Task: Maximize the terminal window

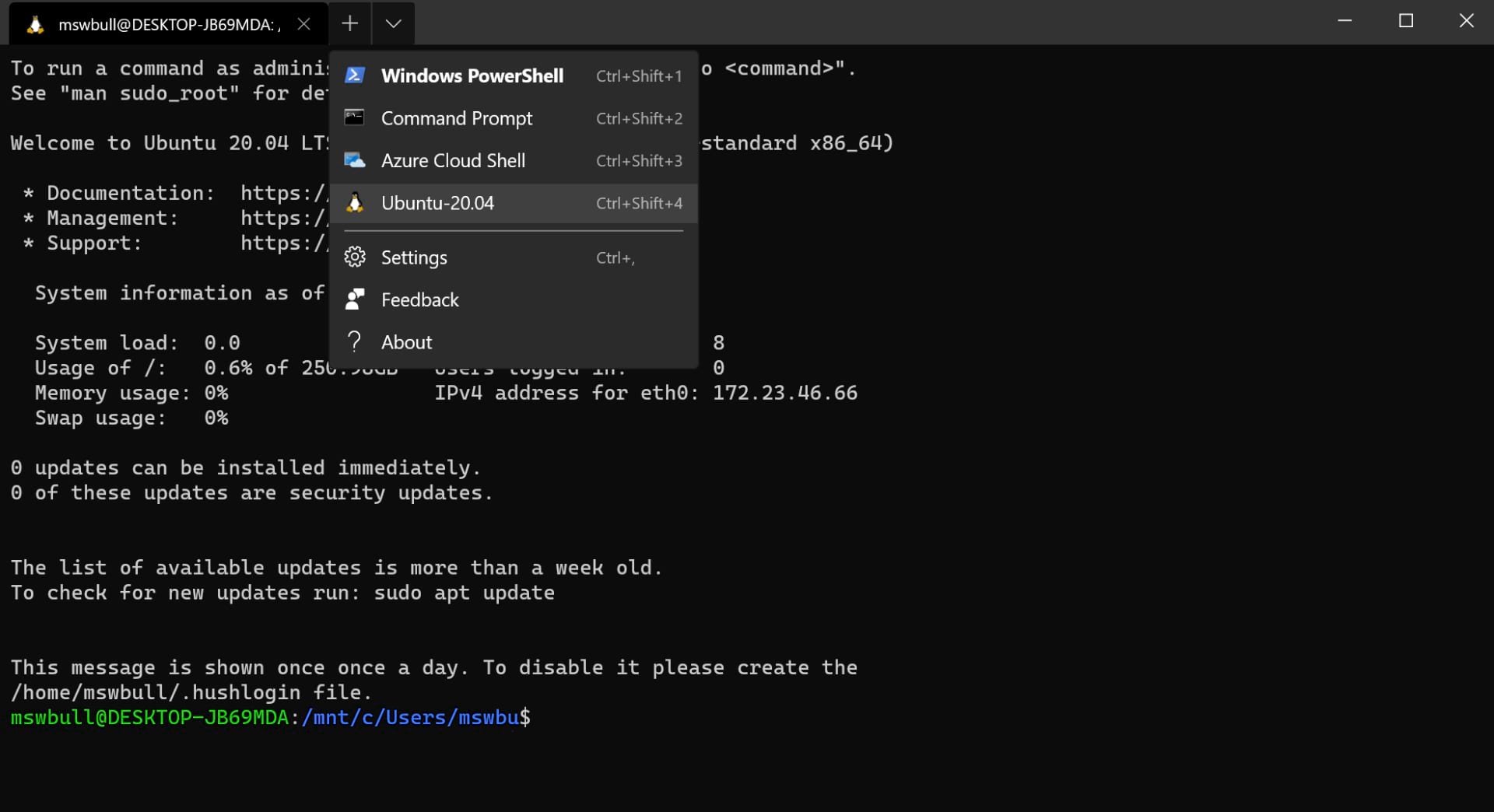Action: pos(1405,21)
